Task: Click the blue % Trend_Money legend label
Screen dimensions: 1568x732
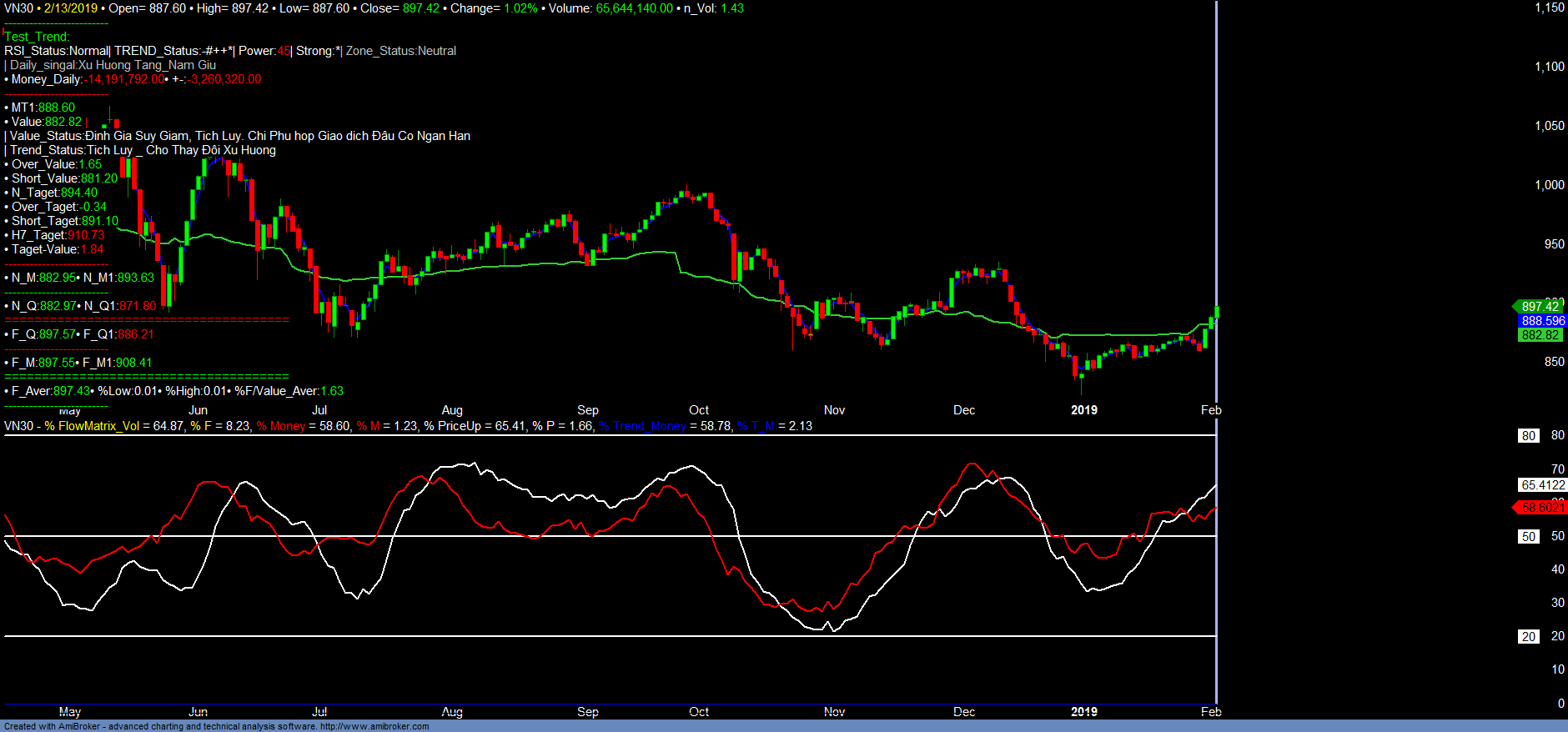Action: tap(641, 426)
